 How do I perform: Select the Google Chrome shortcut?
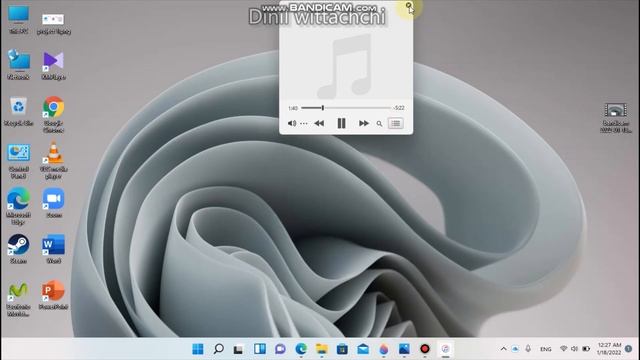(53, 114)
